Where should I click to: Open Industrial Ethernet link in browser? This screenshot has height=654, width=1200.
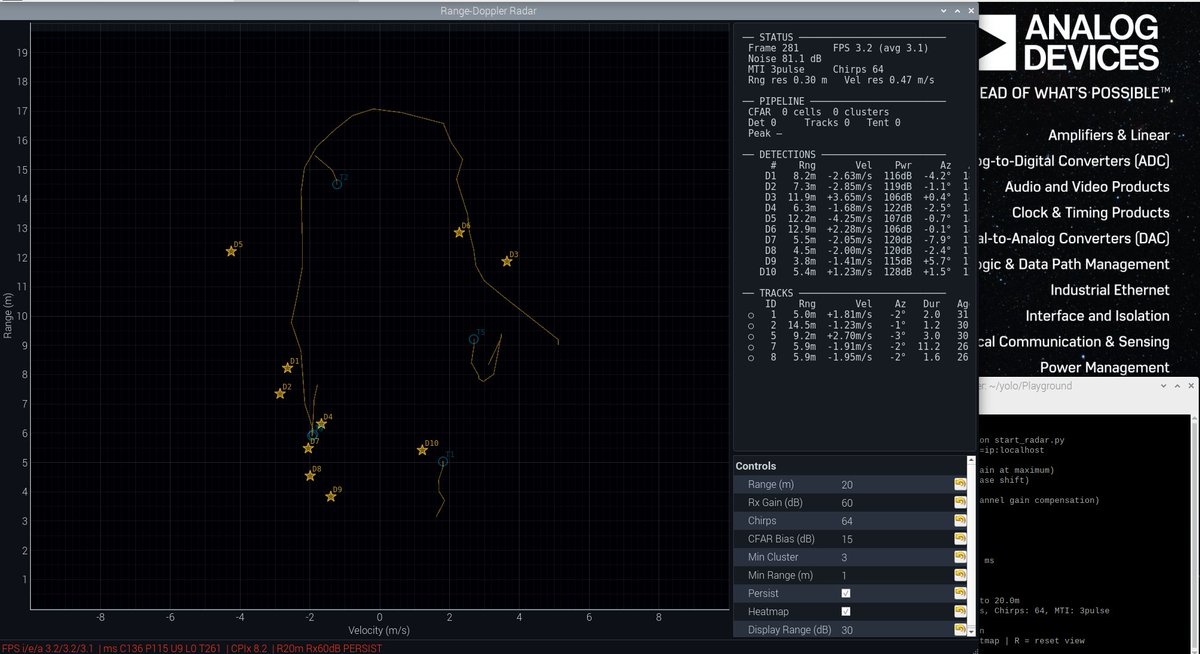(x=1109, y=290)
